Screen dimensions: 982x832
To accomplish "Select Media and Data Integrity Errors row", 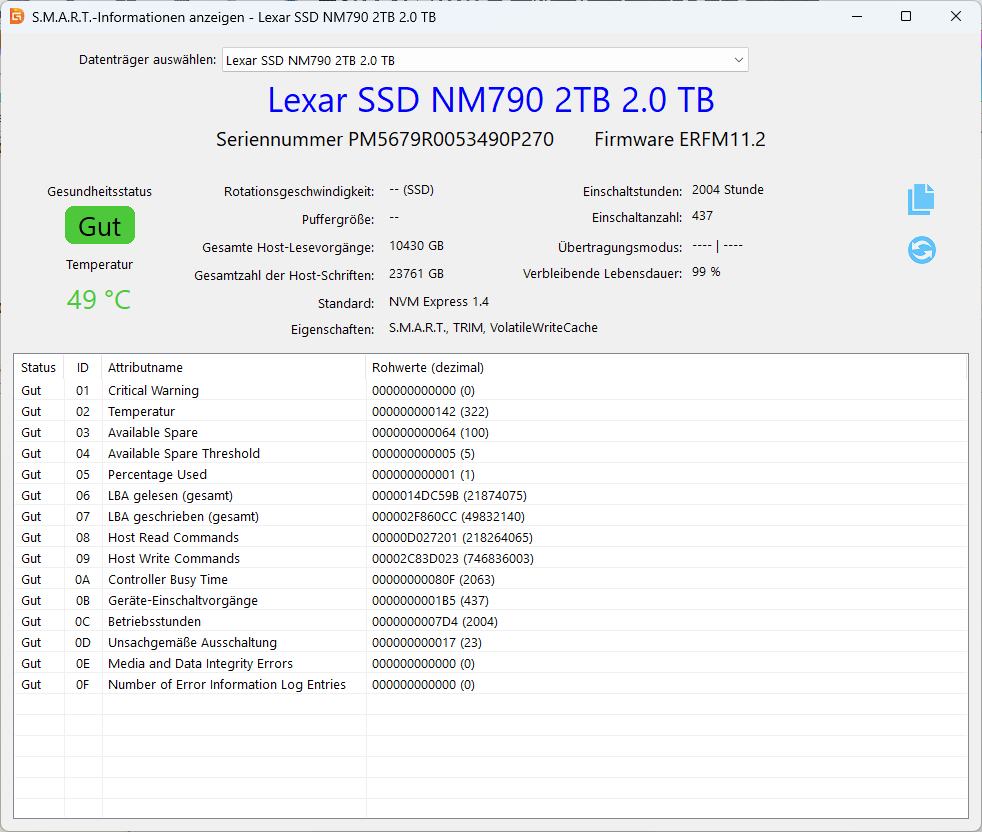I will [x=490, y=663].
